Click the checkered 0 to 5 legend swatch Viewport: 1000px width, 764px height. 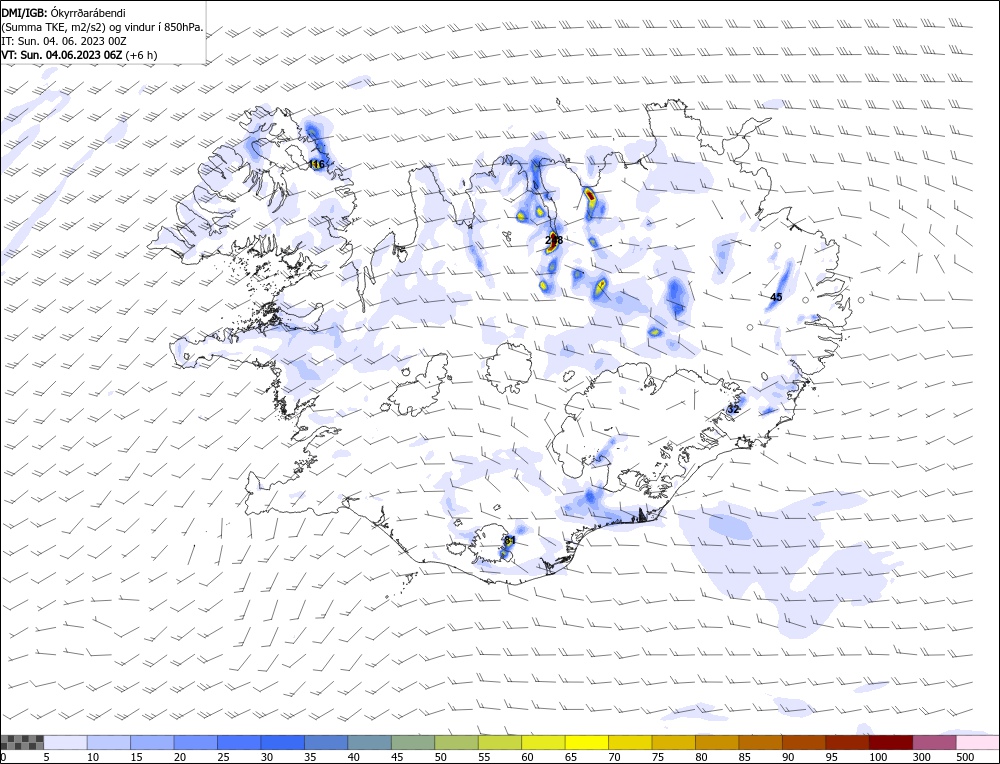(x=22, y=742)
